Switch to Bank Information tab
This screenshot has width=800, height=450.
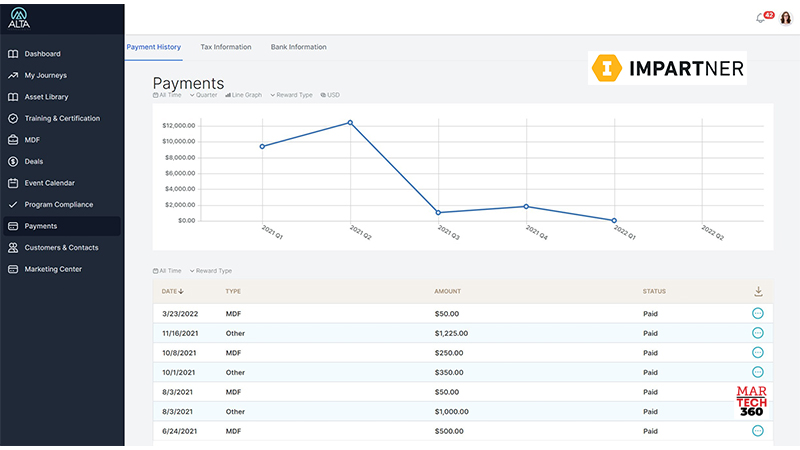pos(298,47)
